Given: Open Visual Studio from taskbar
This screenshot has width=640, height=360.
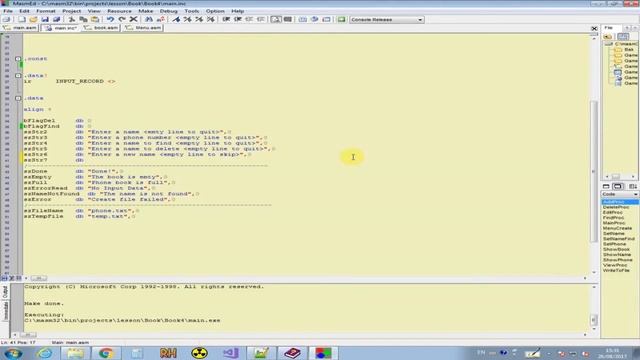Looking at the screenshot, I should coord(230,353).
